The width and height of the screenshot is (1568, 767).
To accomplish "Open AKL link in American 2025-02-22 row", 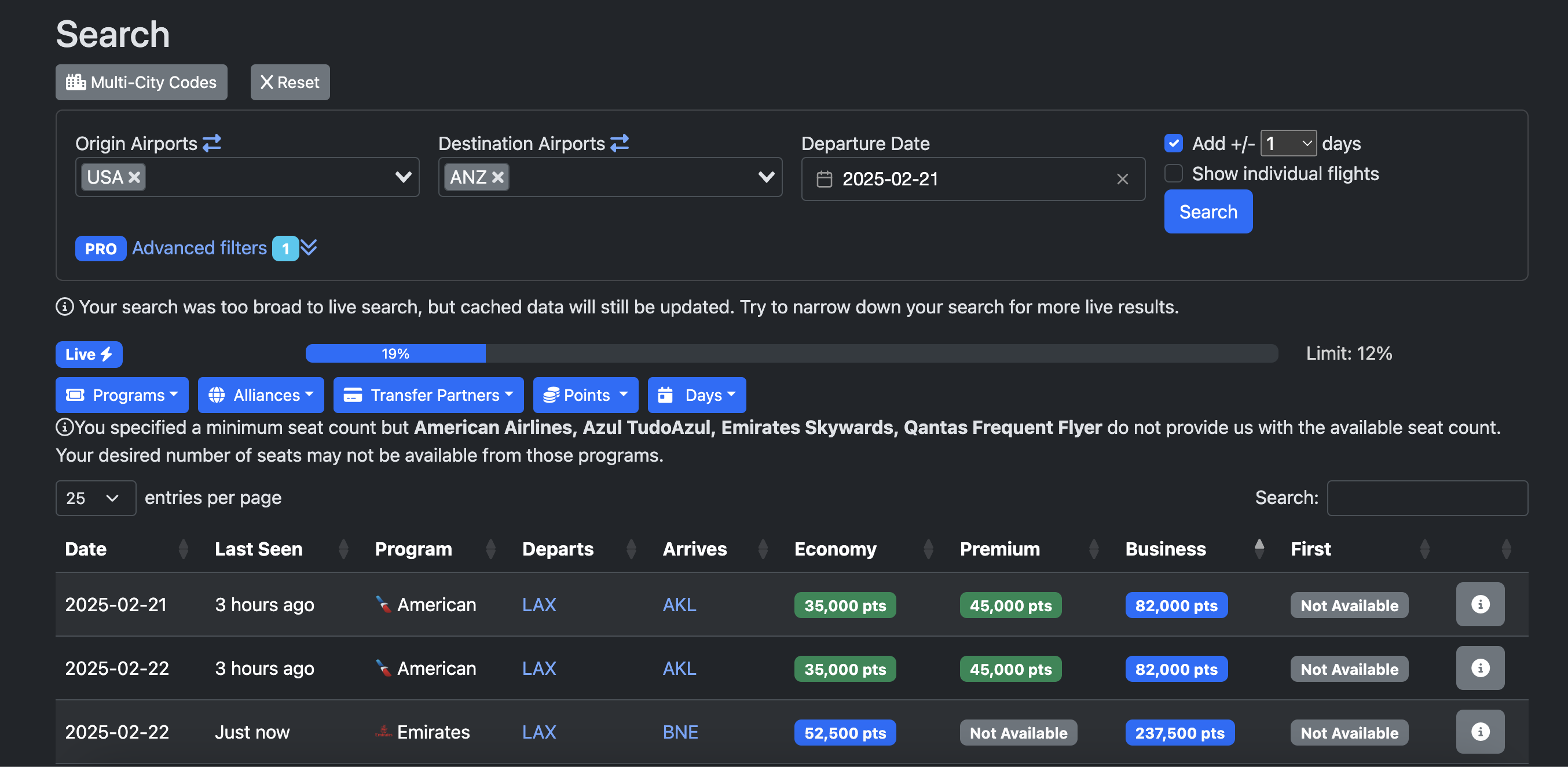I will [679, 669].
